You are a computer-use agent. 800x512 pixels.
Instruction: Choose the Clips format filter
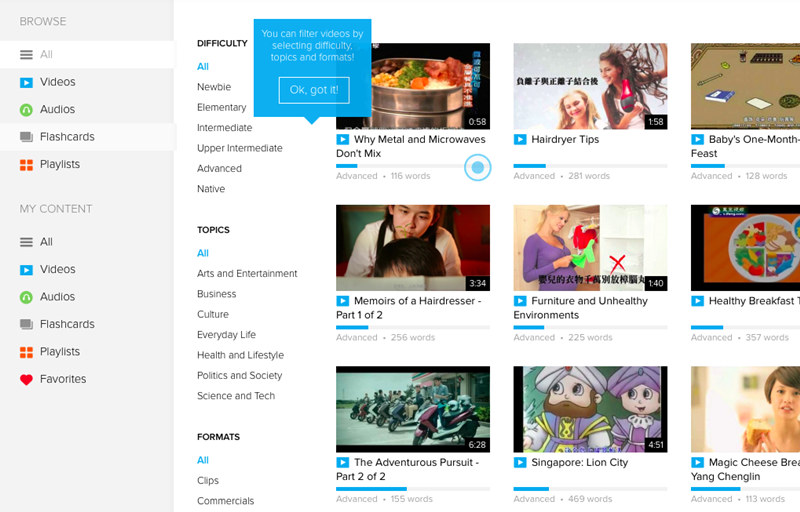pos(209,480)
